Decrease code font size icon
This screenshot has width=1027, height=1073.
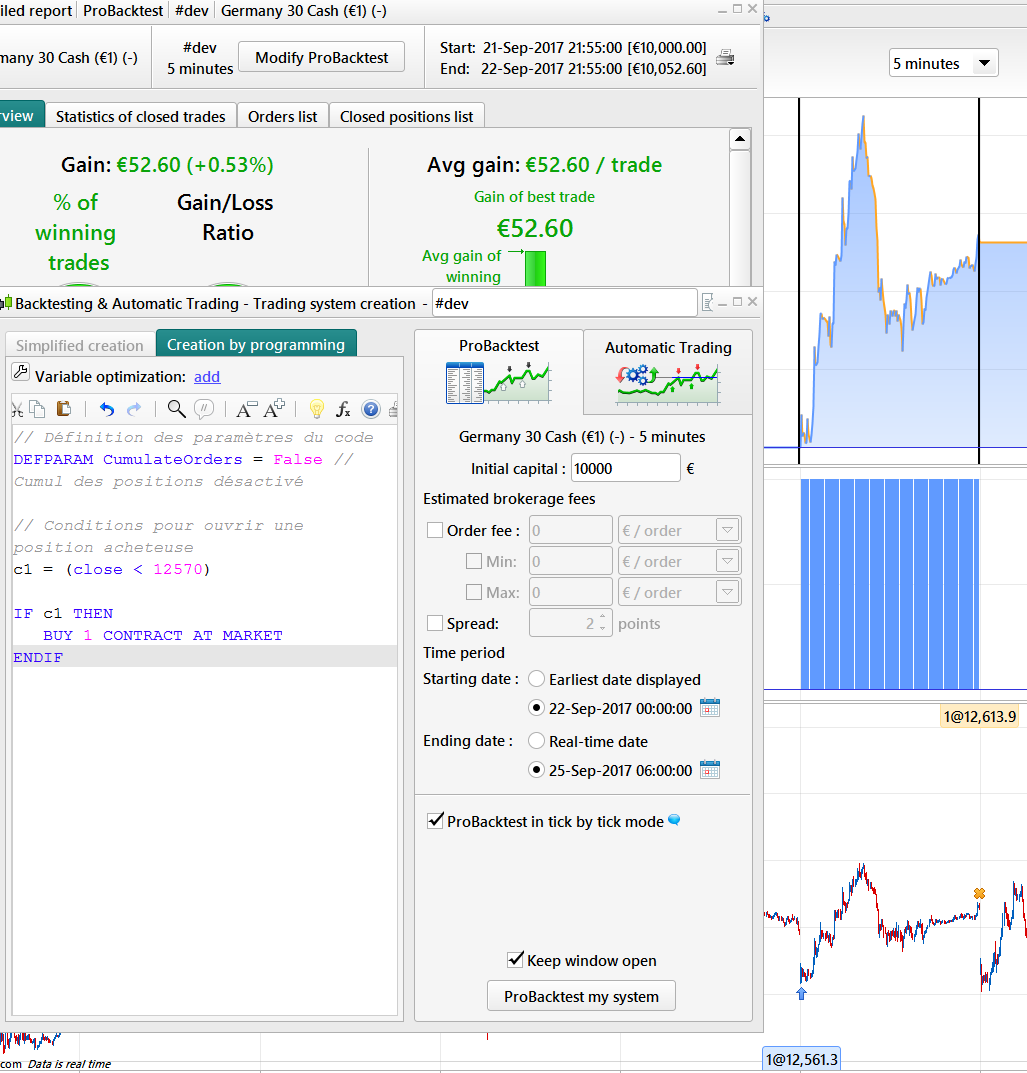(x=246, y=409)
